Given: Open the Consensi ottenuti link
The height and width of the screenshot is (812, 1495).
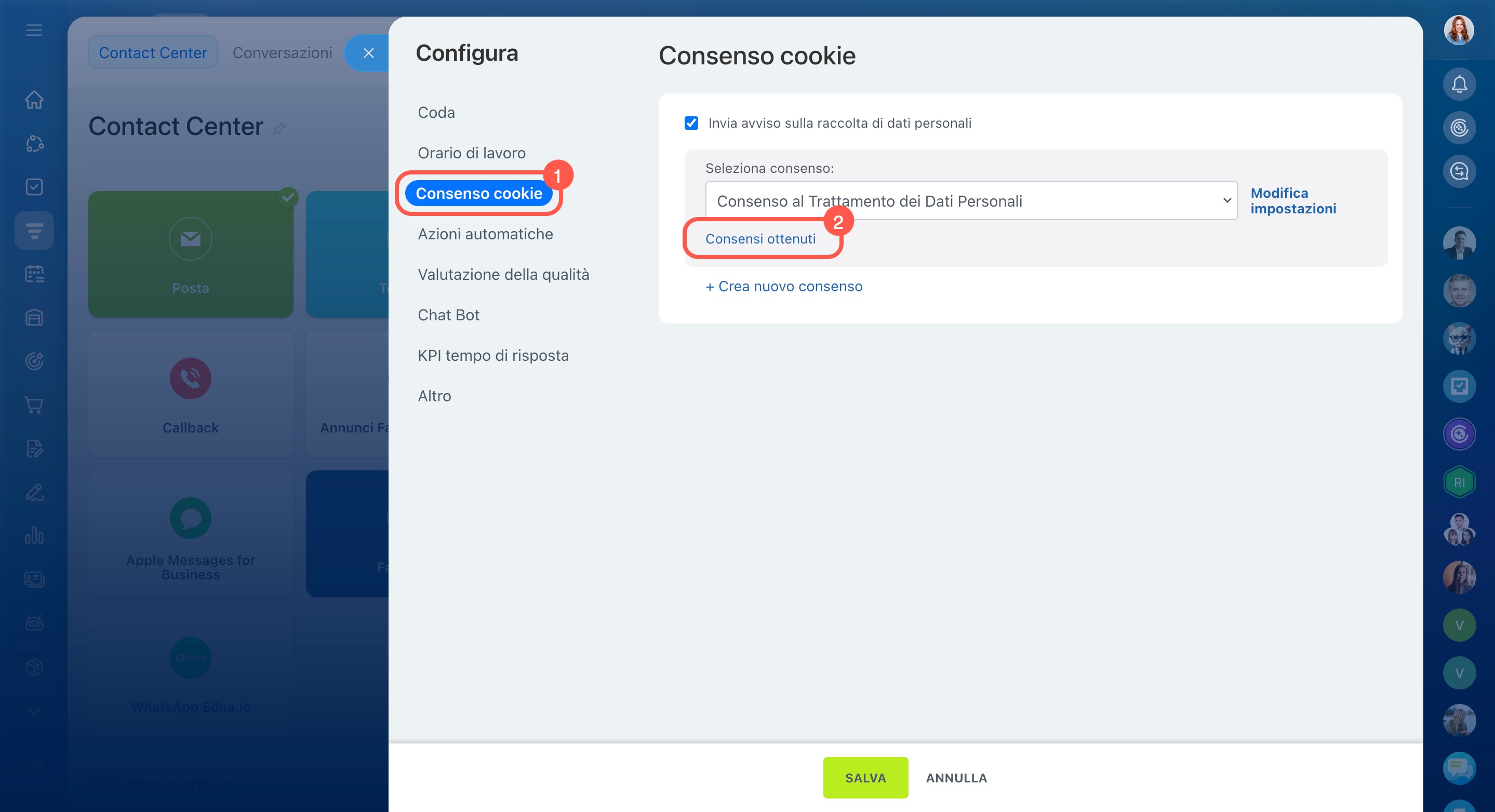Looking at the screenshot, I should point(760,238).
